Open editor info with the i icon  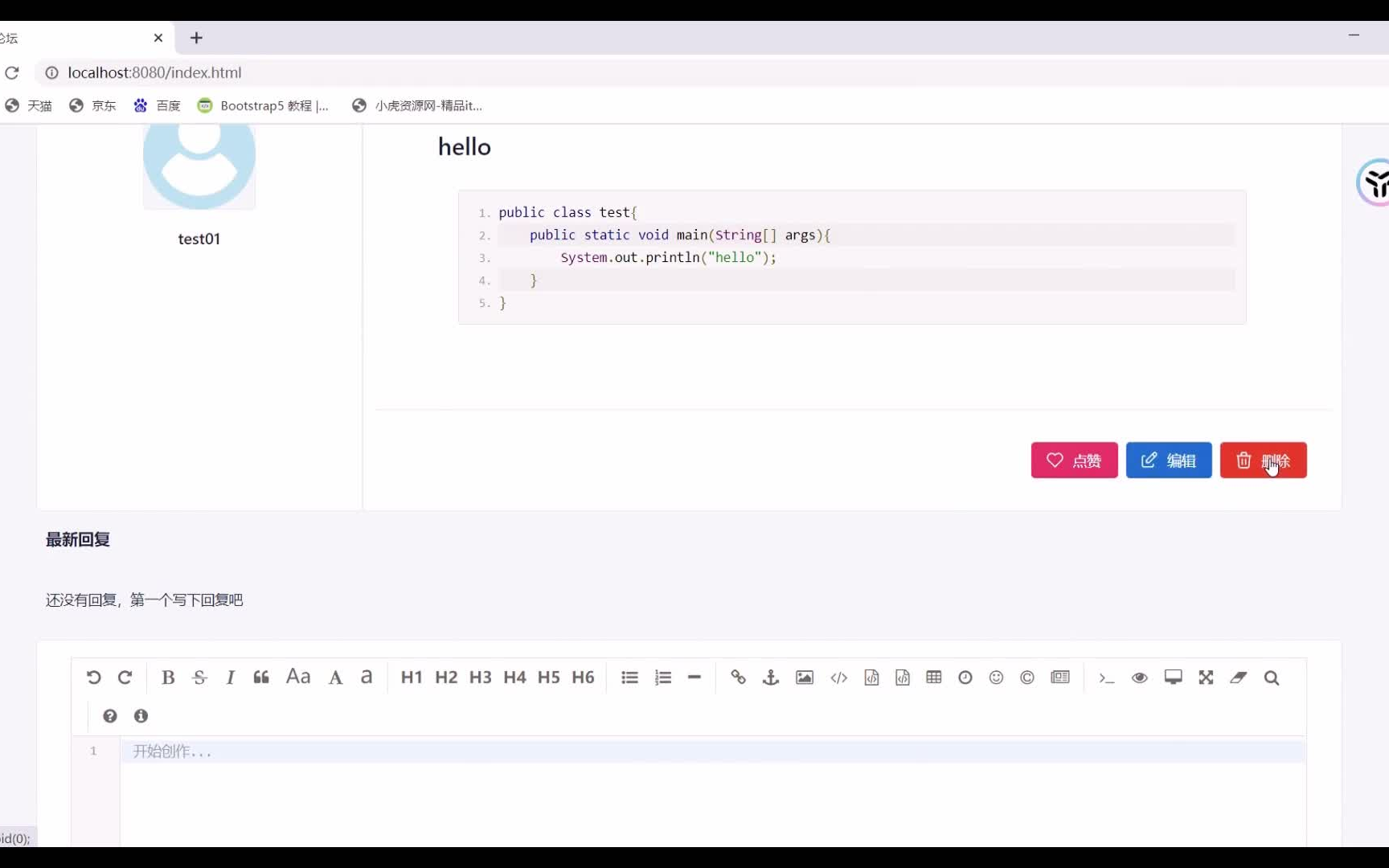(141, 716)
